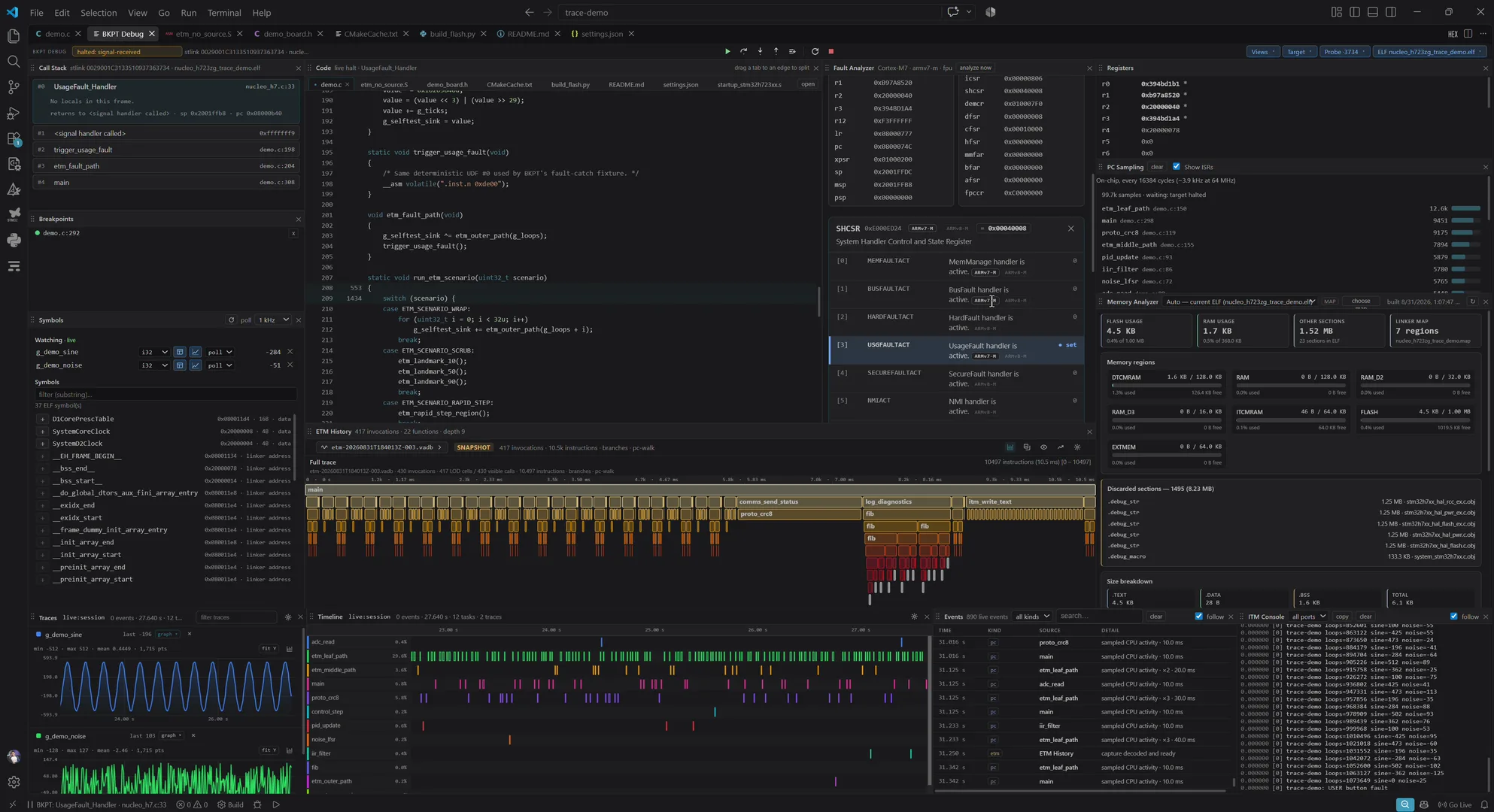Click the Step Over debug icon
Viewport: 1494px width, 812px height.
click(x=743, y=52)
